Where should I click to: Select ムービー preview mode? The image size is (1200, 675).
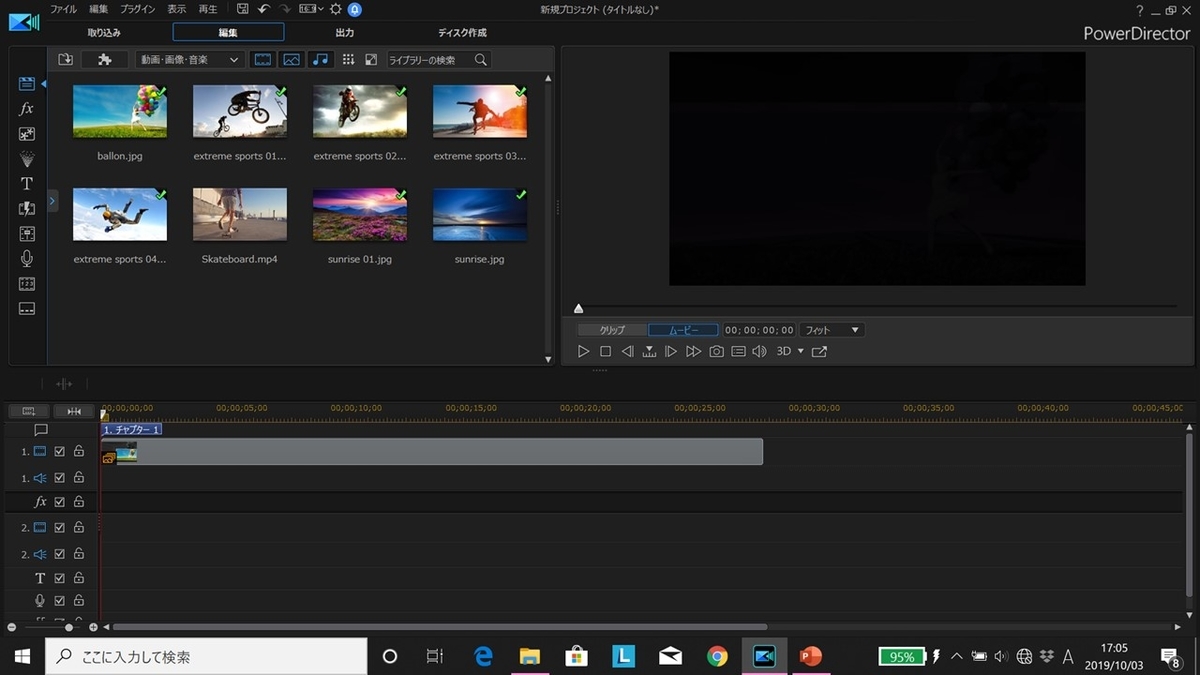click(x=683, y=330)
